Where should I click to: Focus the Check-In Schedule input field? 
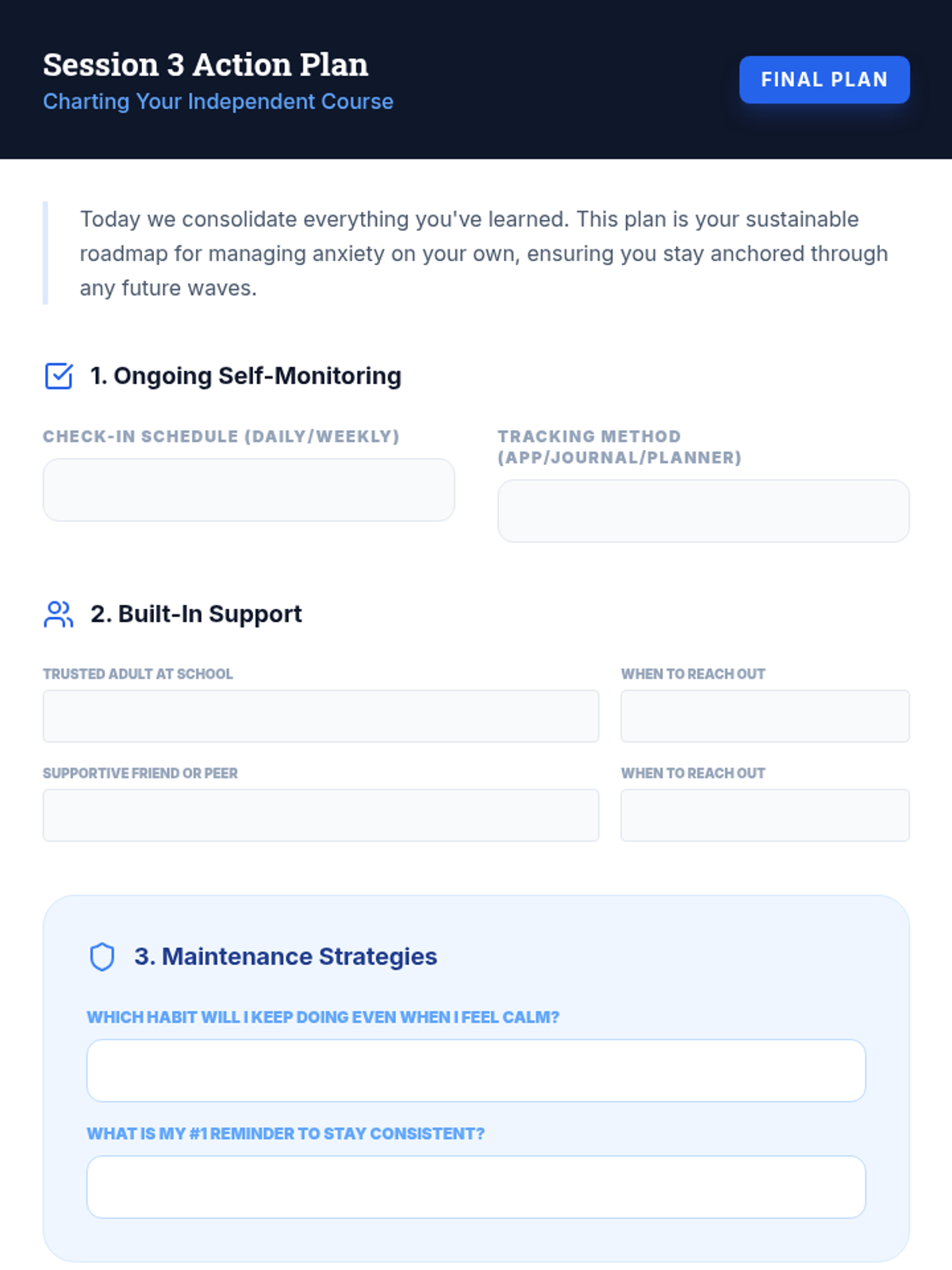tap(248, 490)
